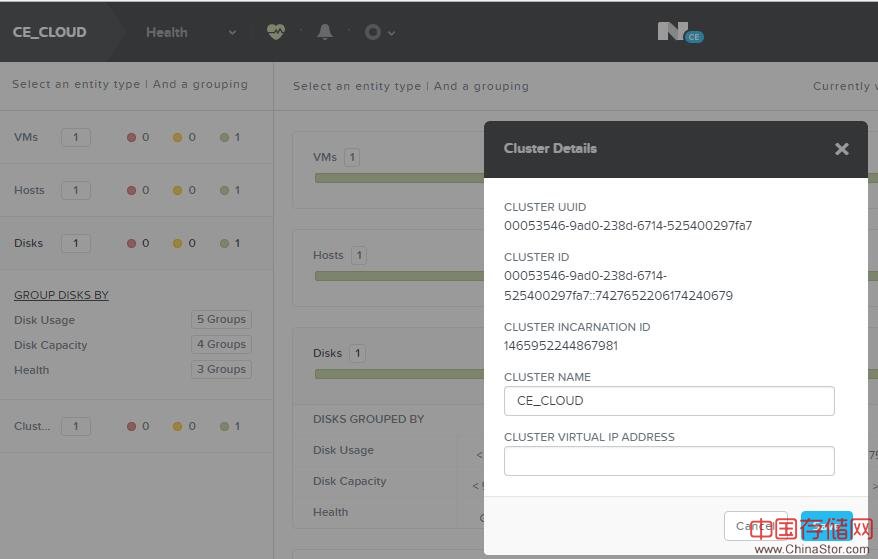Click the VMs green health bar
This screenshot has height=559, width=878.
pos(399,178)
